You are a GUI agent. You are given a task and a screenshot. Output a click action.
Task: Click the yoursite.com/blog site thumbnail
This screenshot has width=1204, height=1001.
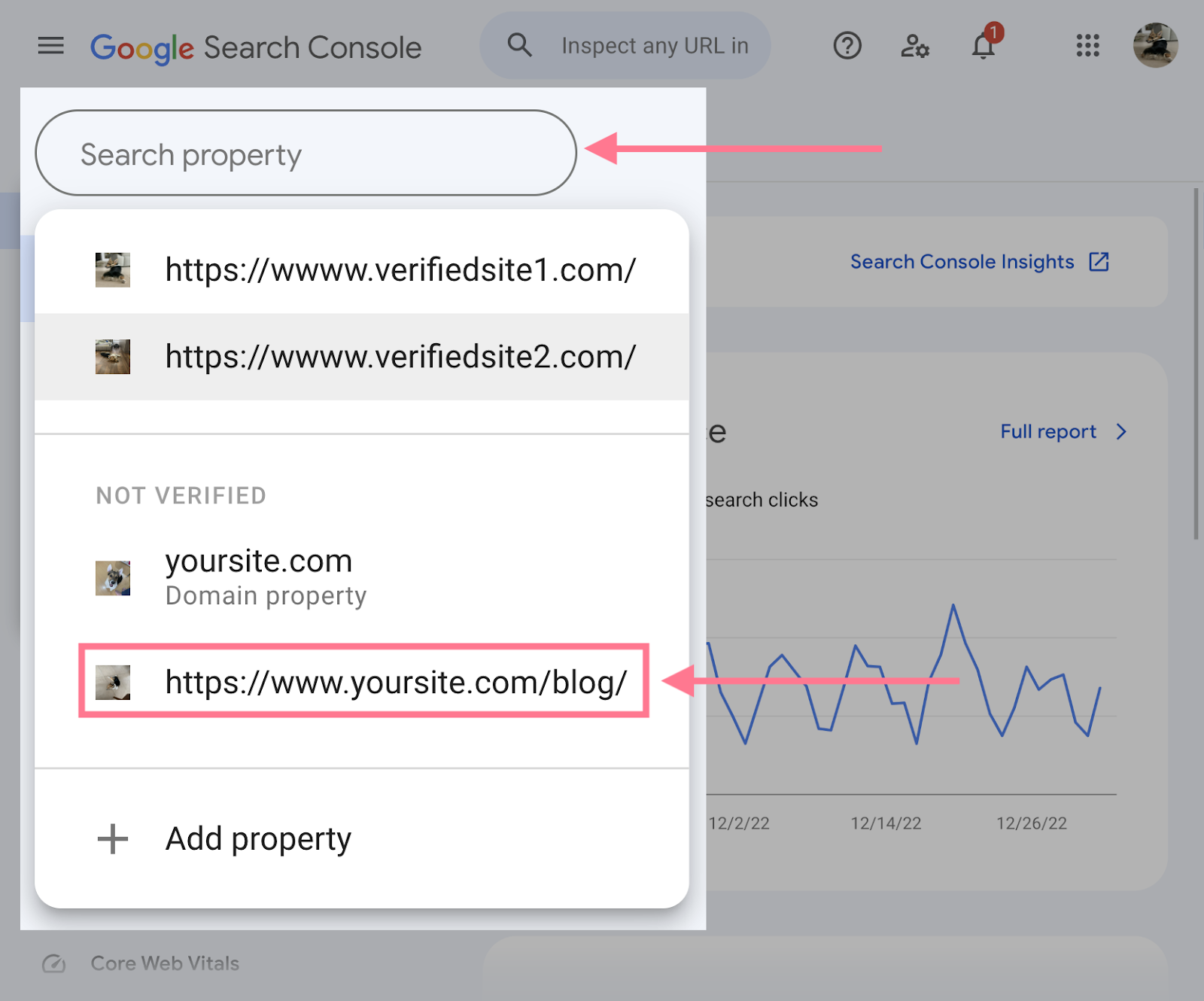click(x=113, y=682)
